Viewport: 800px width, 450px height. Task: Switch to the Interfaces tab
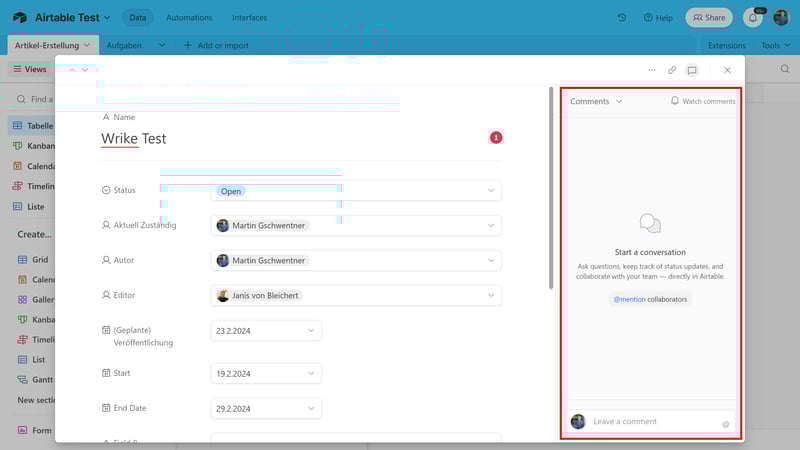coord(249,17)
